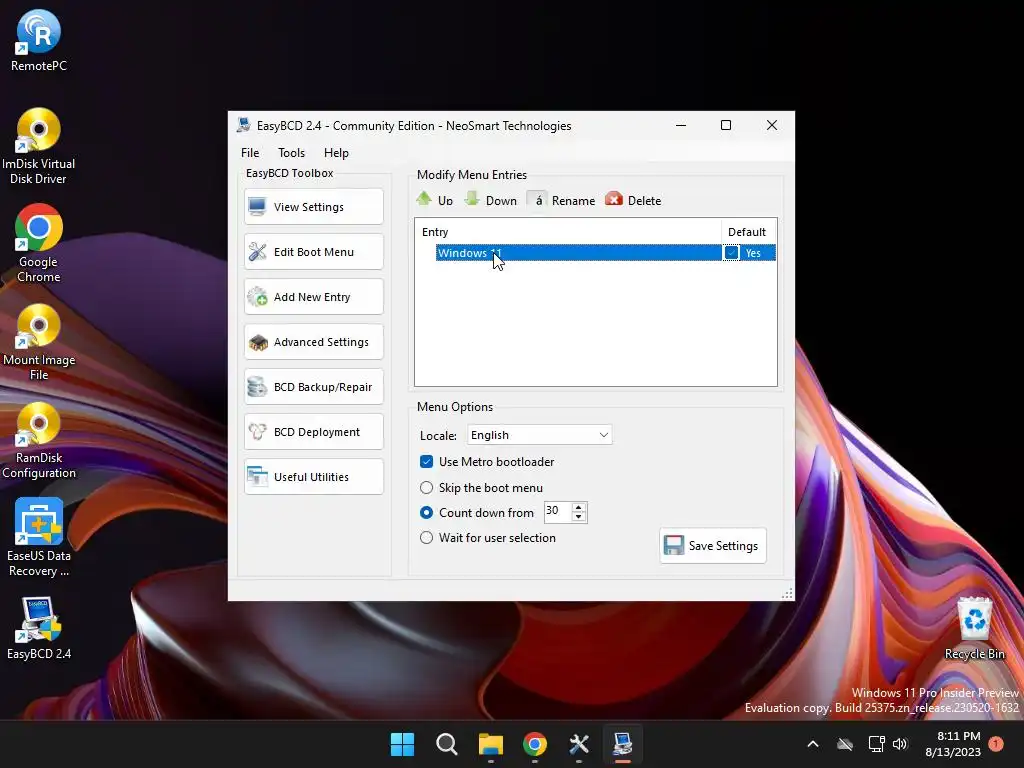Open Chrome from taskbar
The width and height of the screenshot is (1024, 768).
535,744
